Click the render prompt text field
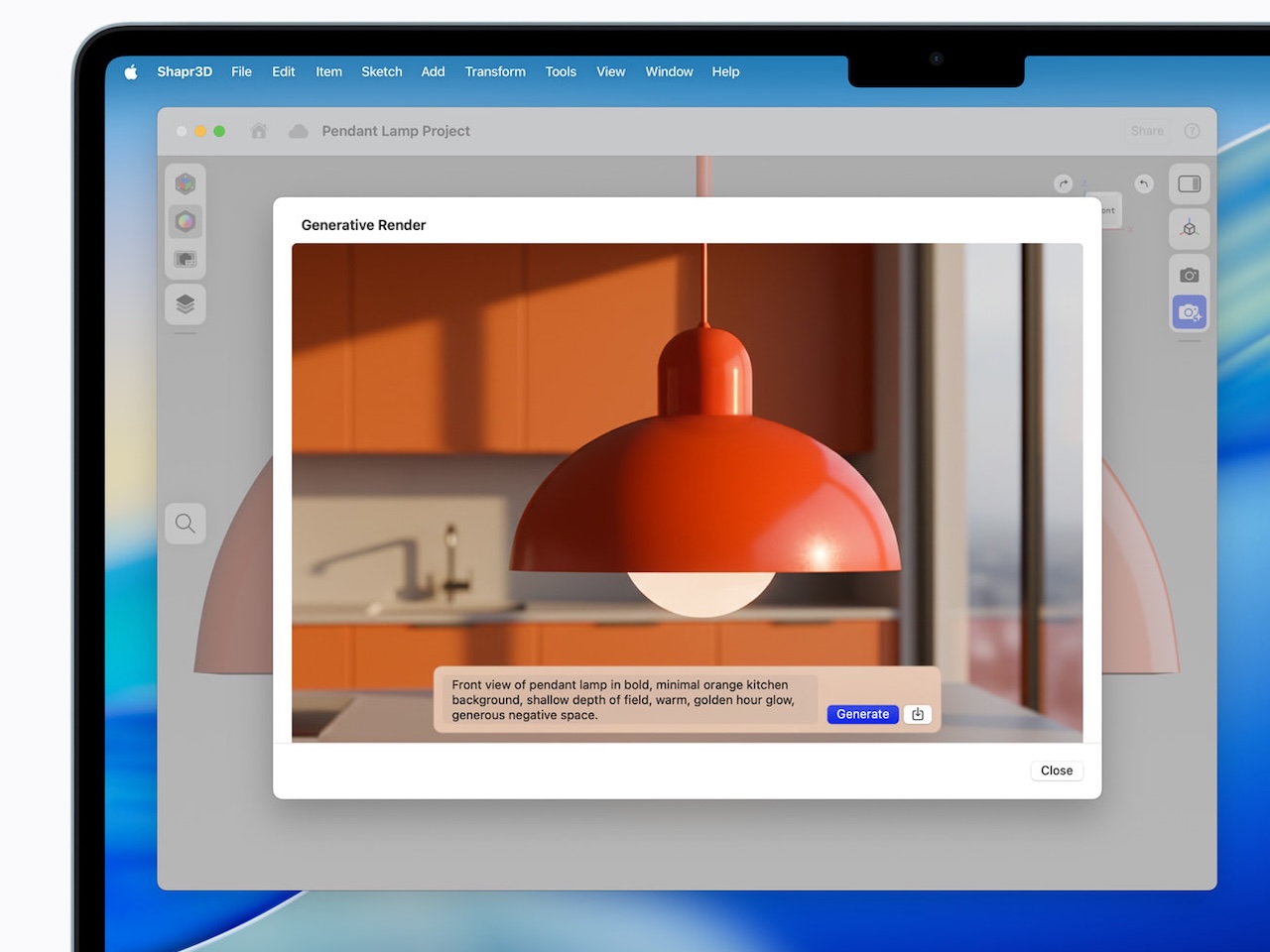 [x=625, y=700]
